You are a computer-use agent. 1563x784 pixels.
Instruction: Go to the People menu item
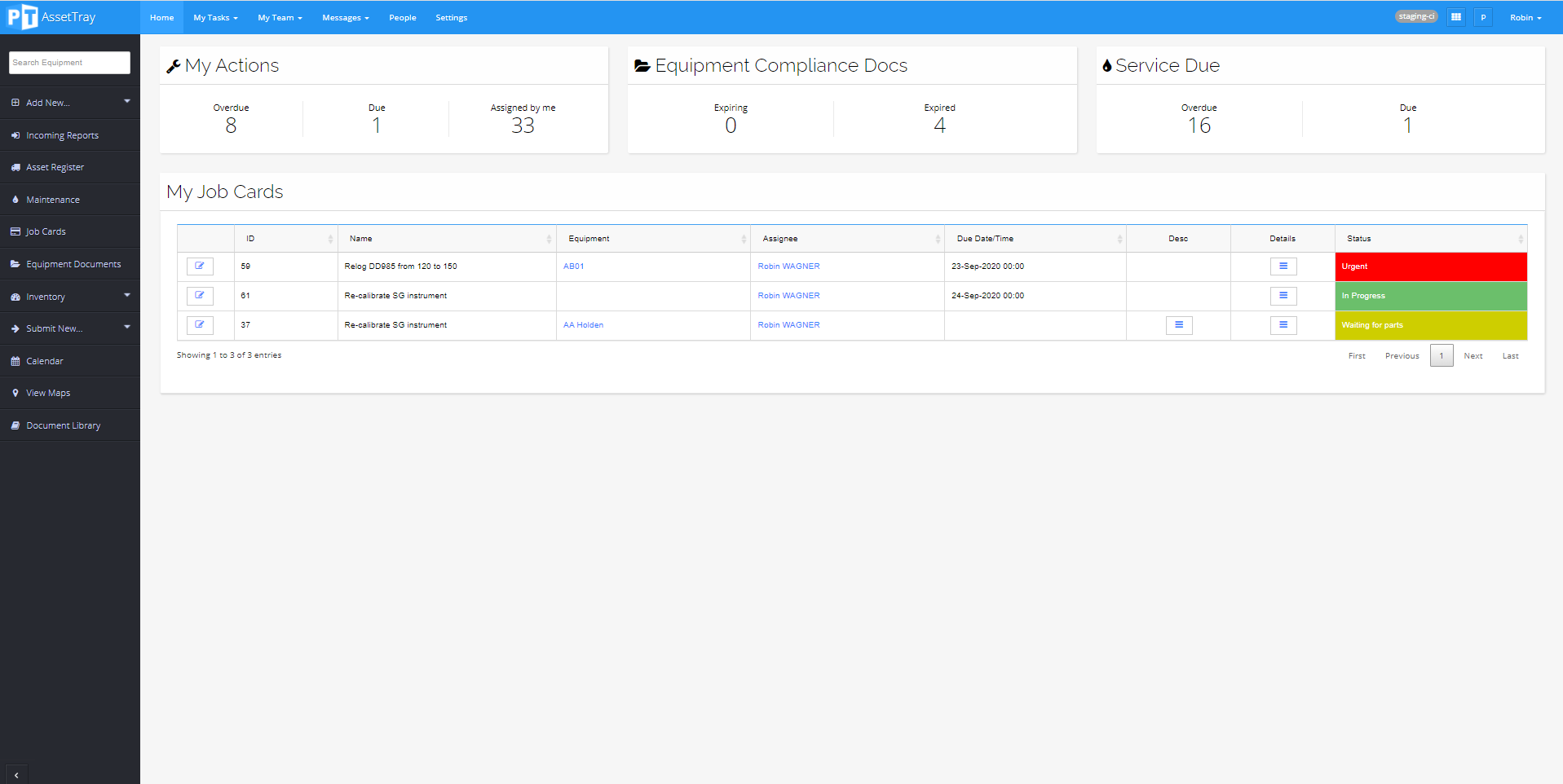point(402,17)
